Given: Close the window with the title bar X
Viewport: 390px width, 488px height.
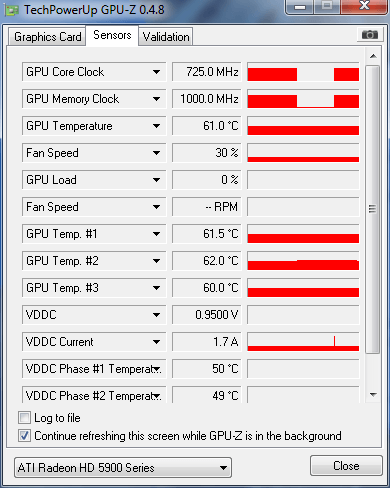Looking at the screenshot, I should point(364,6).
